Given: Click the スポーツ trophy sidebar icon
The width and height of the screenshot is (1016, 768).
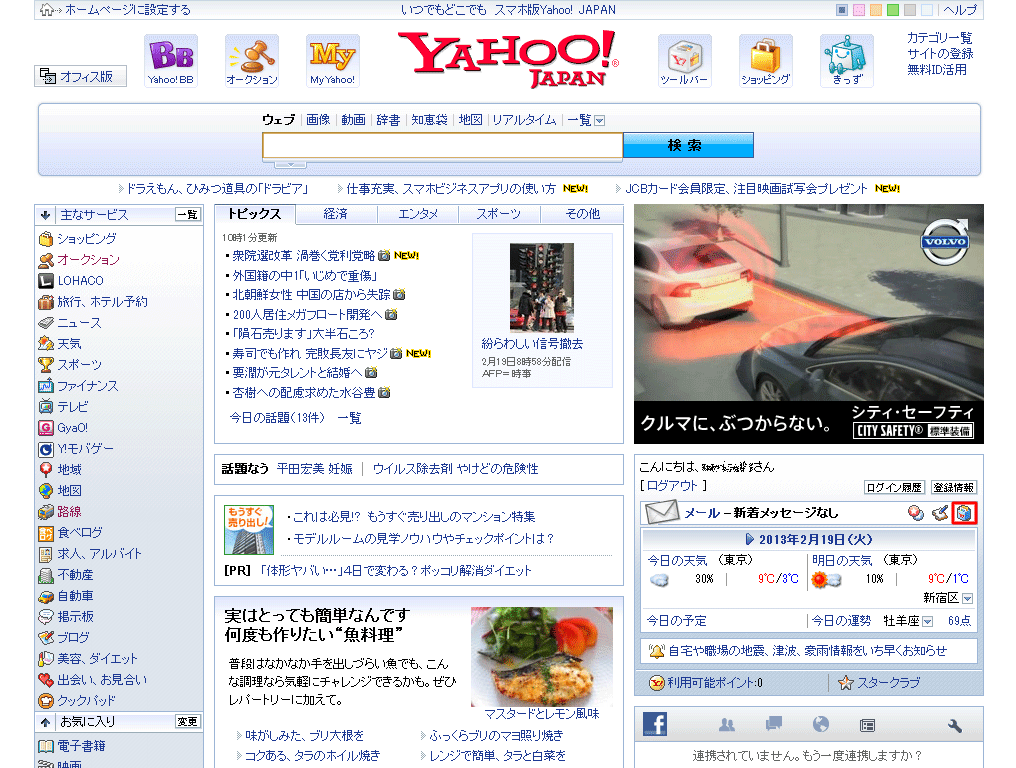Looking at the screenshot, I should (45, 365).
